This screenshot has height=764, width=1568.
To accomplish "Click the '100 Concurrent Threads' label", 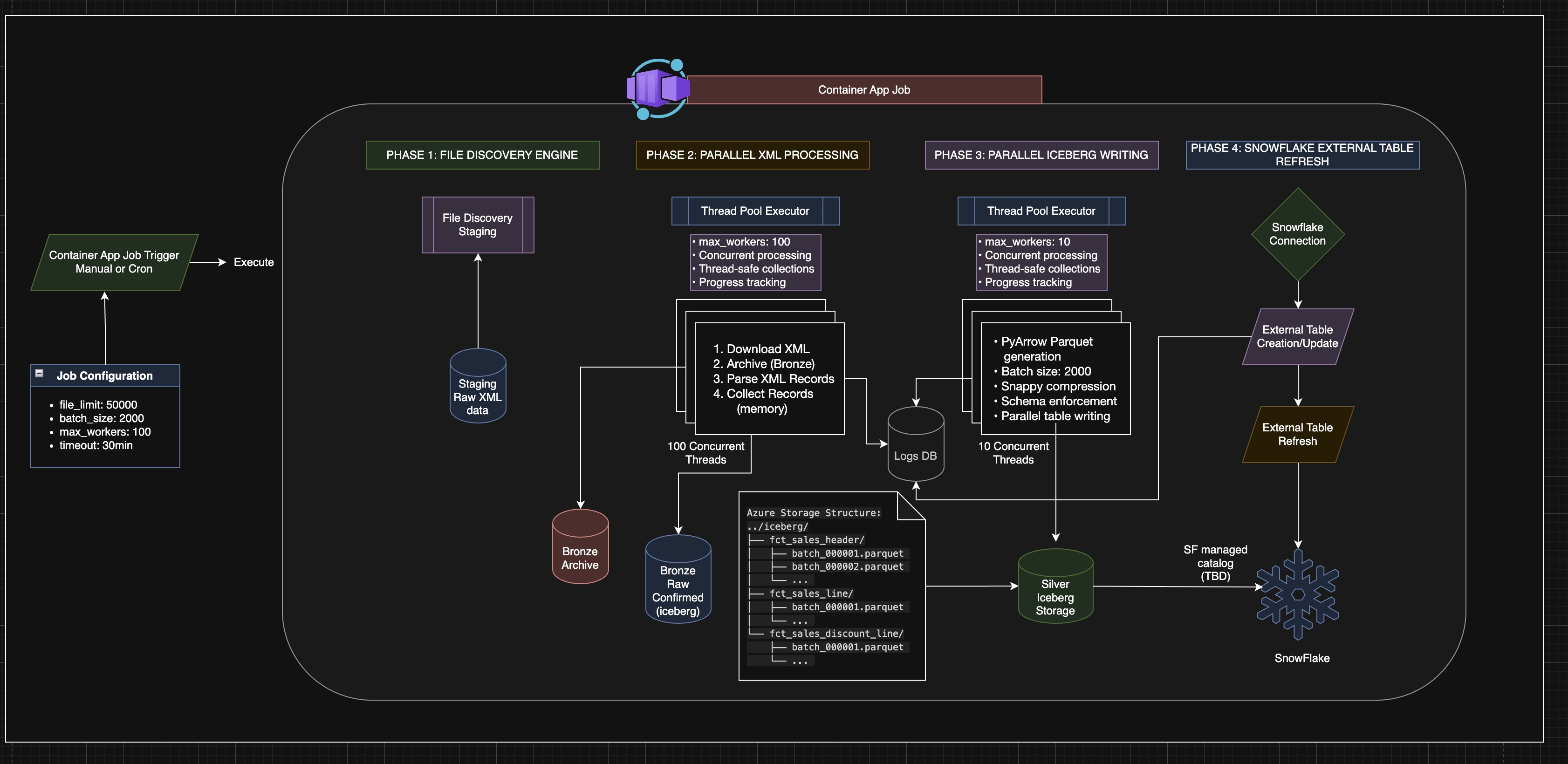I will [x=706, y=453].
